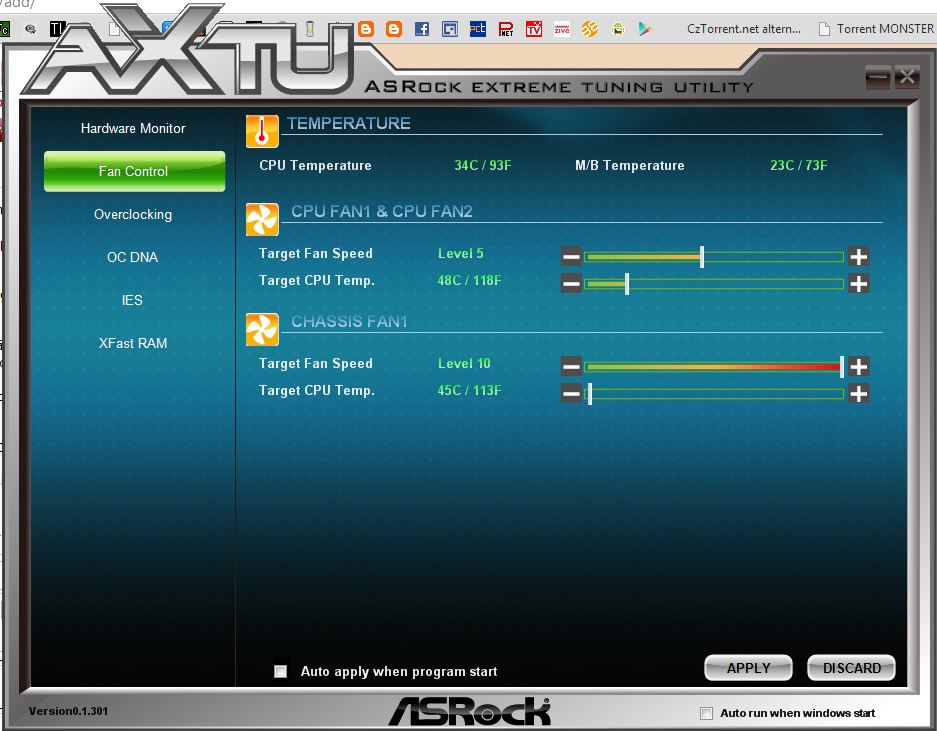This screenshot has height=731, width=937.
Task: Click the Level 5 fan speed value
Action: coord(461,253)
